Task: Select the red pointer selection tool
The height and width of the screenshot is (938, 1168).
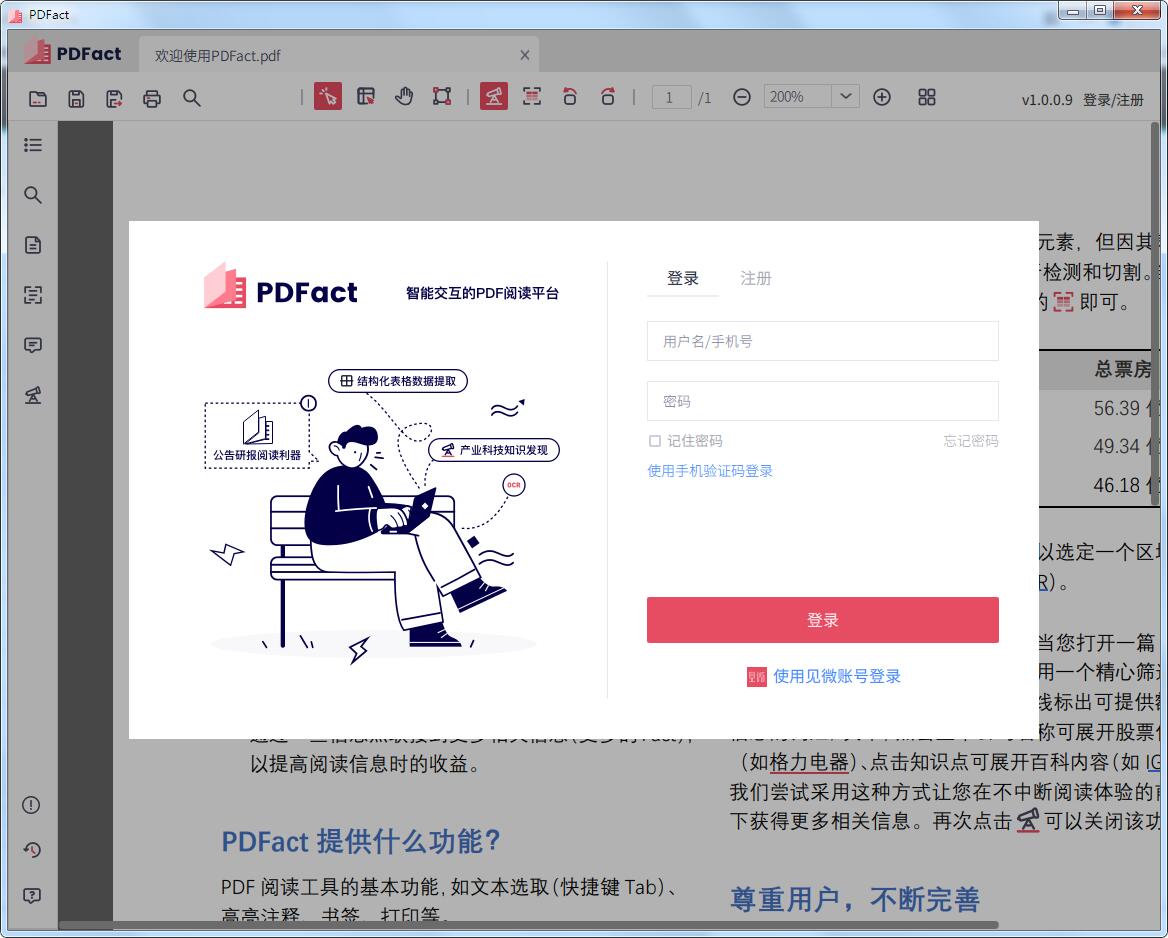Action: tap(328, 96)
